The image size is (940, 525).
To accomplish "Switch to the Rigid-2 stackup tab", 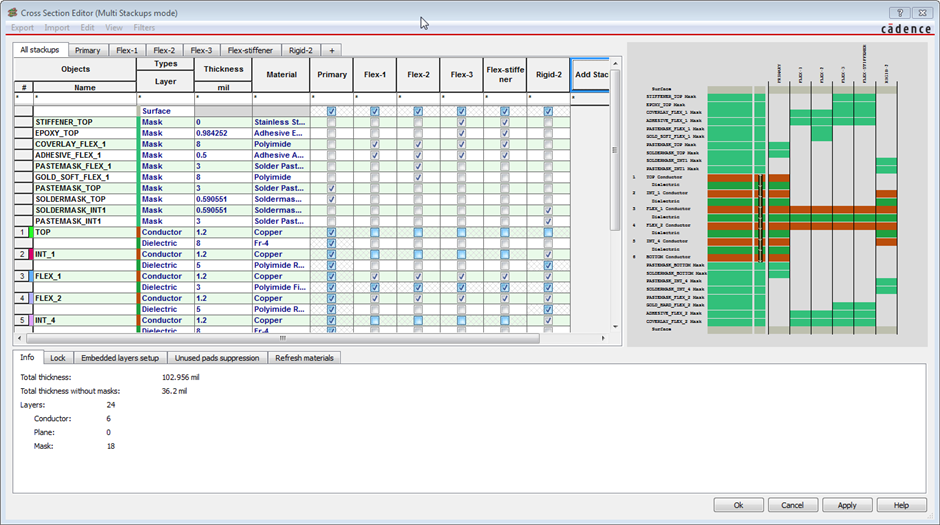I will (x=300, y=50).
